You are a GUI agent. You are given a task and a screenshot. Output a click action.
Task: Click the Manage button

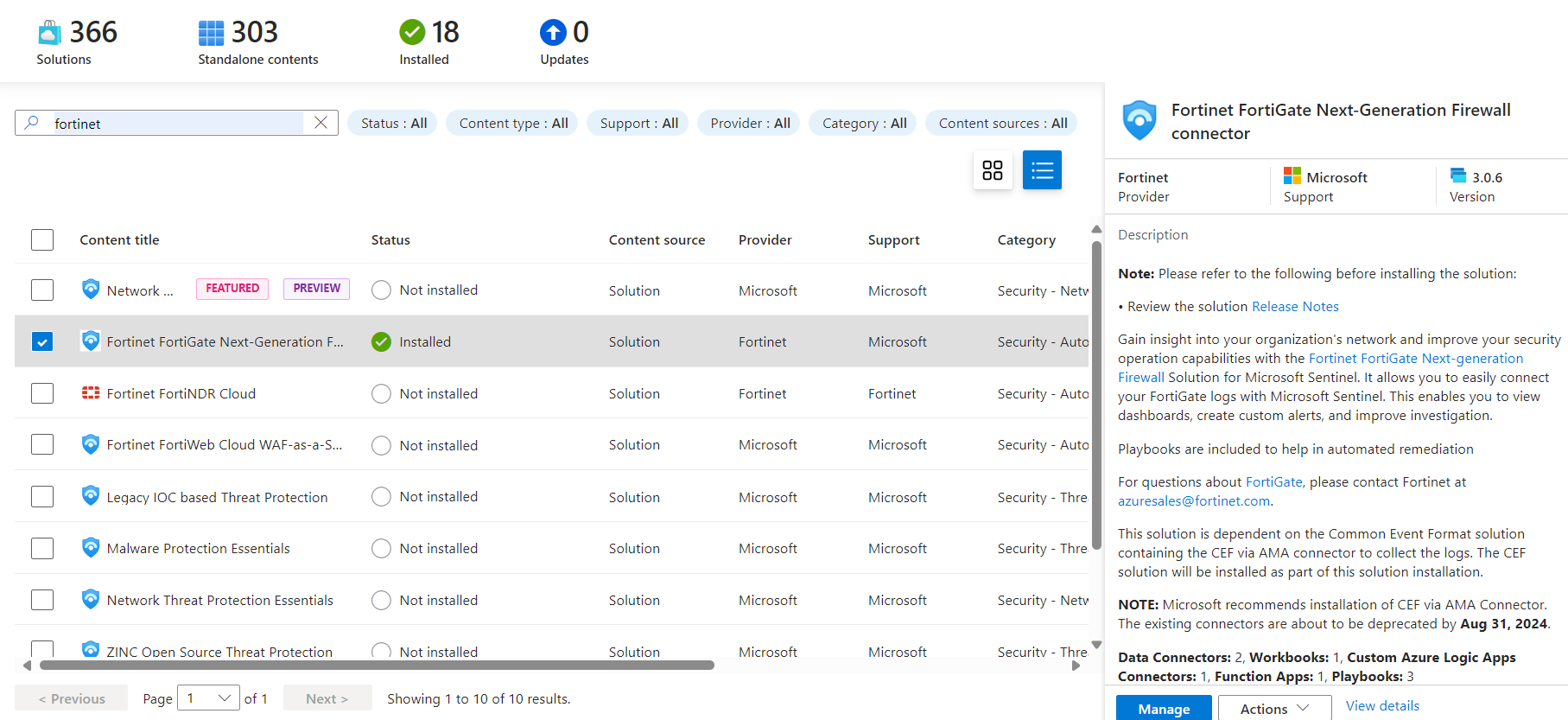point(1163,708)
